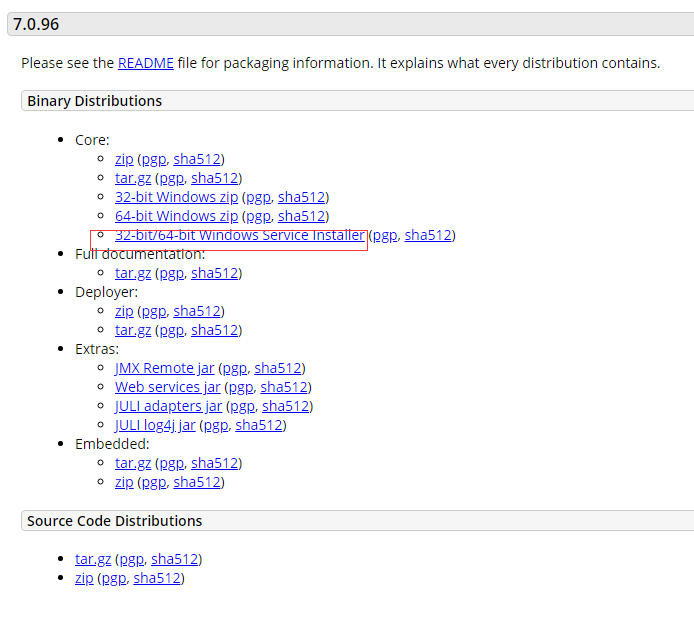The width and height of the screenshot is (694, 621).
Task: Open the Web services jar link
Action: (x=167, y=387)
